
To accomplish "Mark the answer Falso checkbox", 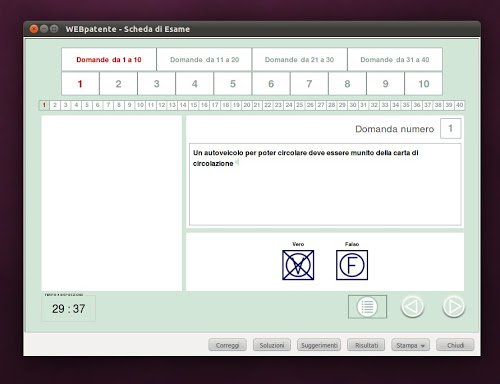I will tap(352, 265).
